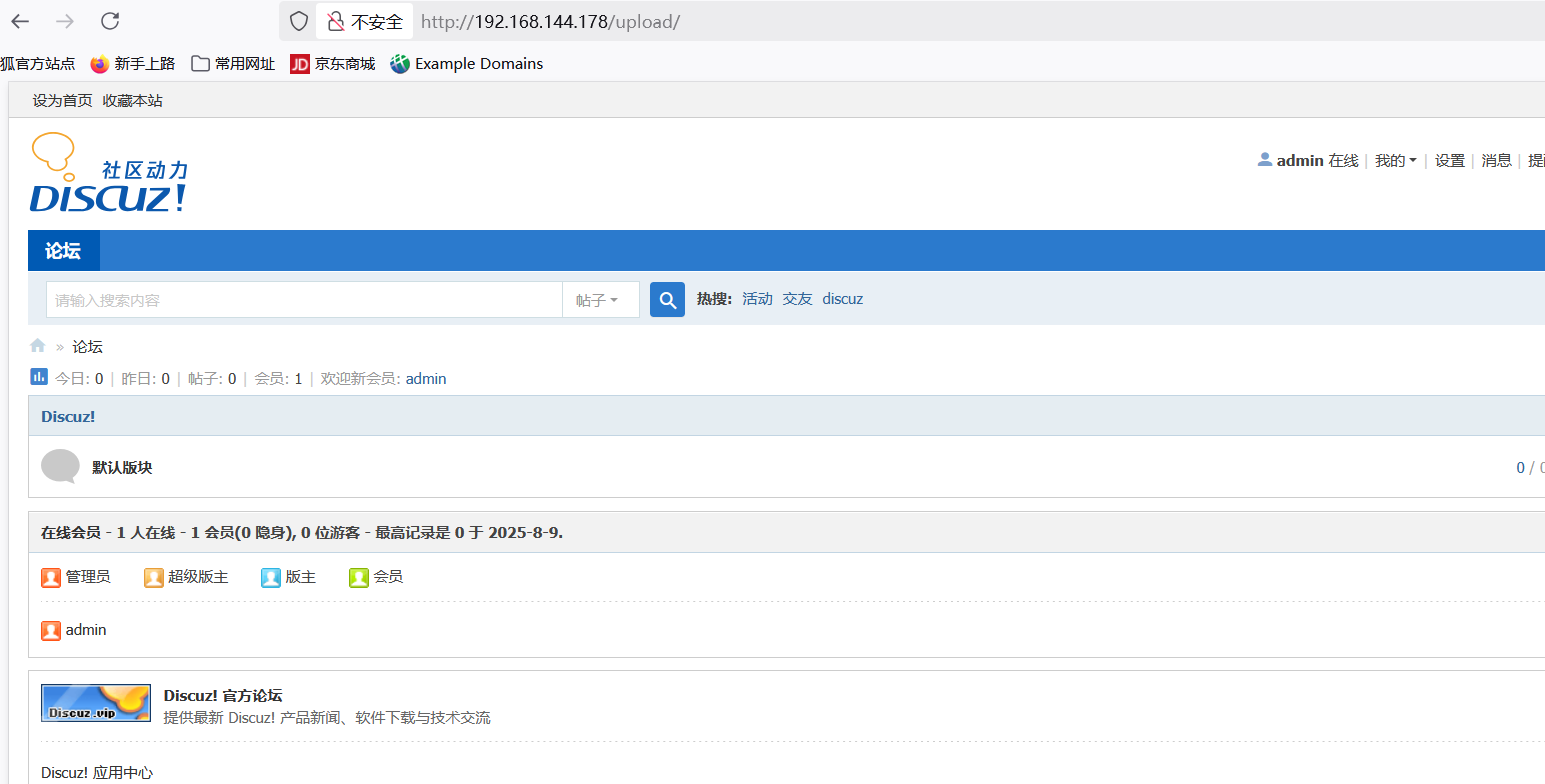Click admin in online members list

coord(86,630)
